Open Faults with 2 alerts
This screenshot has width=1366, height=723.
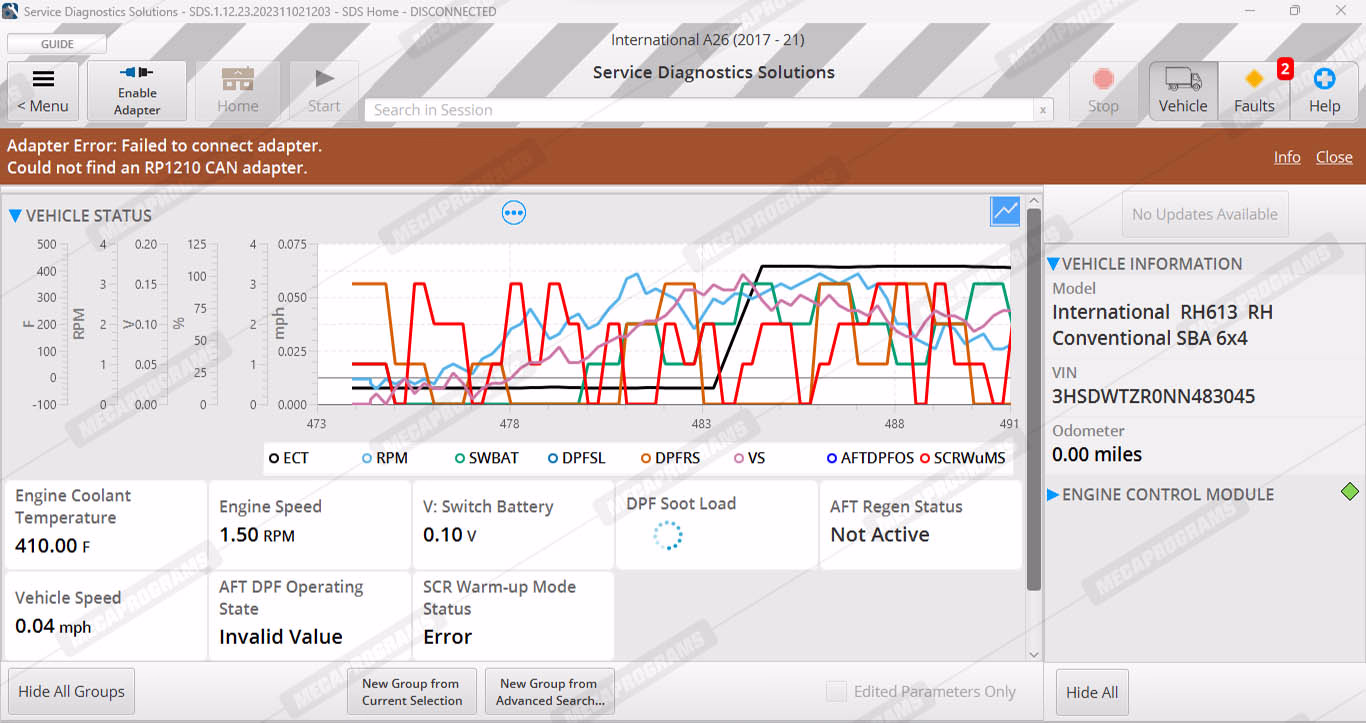coord(1254,91)
